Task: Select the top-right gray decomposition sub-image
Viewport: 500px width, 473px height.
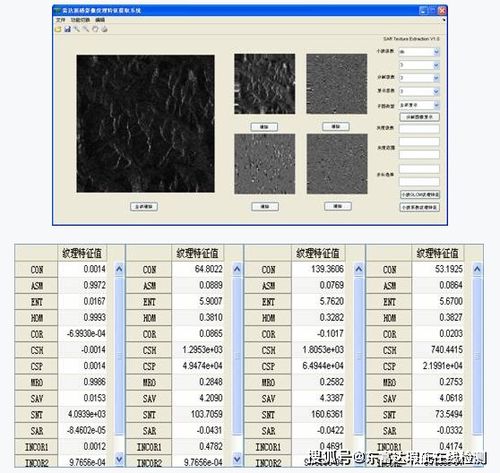Action: pos(337,84)
